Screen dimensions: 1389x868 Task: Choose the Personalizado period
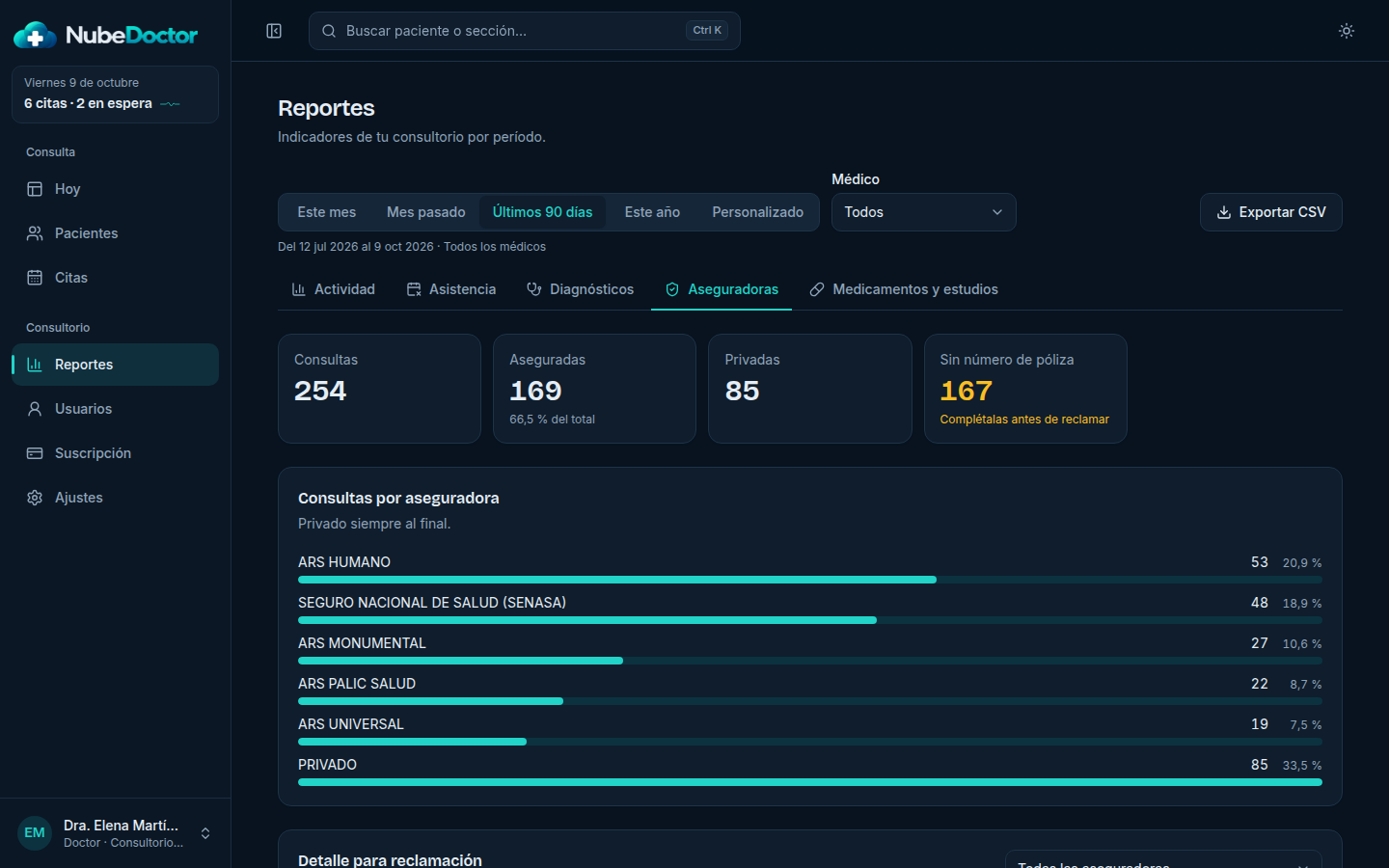tap(757, 212)
